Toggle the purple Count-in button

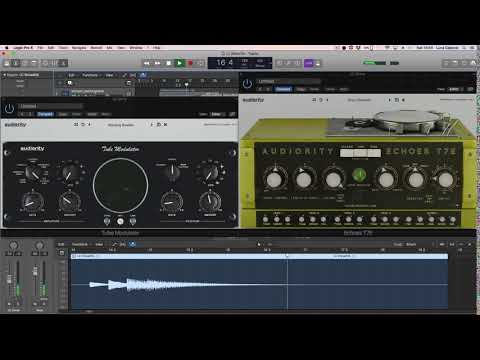[x=309, y=63]
